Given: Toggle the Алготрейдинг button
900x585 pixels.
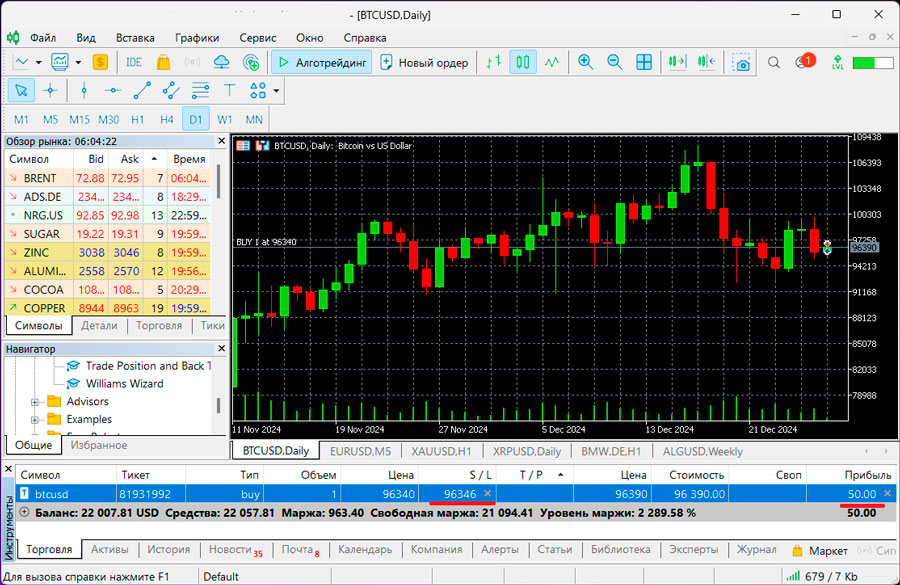Looking at the screenshot, I should (x=322, y=63).
